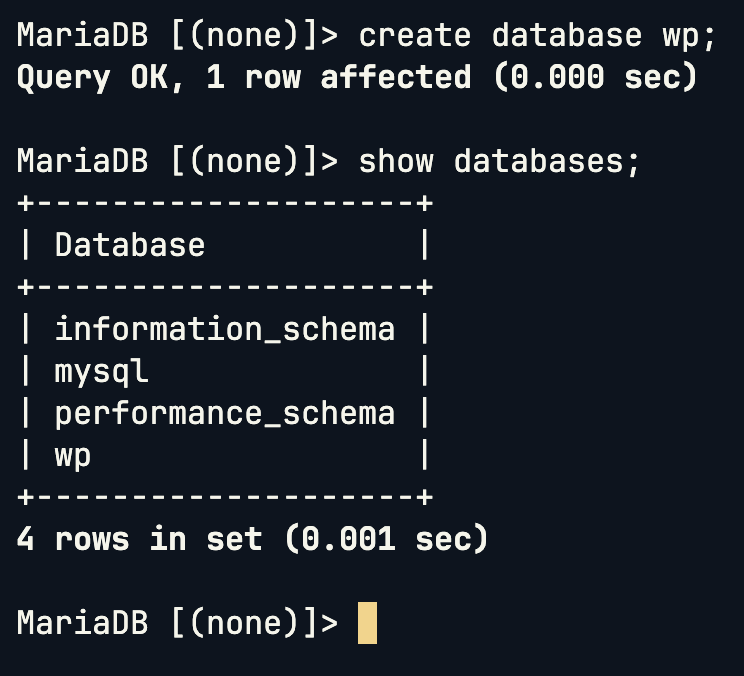Click the separator line below Database header

(225, 287)
